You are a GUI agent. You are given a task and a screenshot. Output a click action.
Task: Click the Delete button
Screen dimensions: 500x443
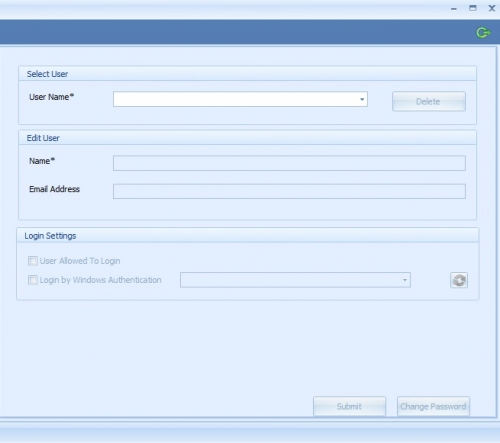(429, 101)
